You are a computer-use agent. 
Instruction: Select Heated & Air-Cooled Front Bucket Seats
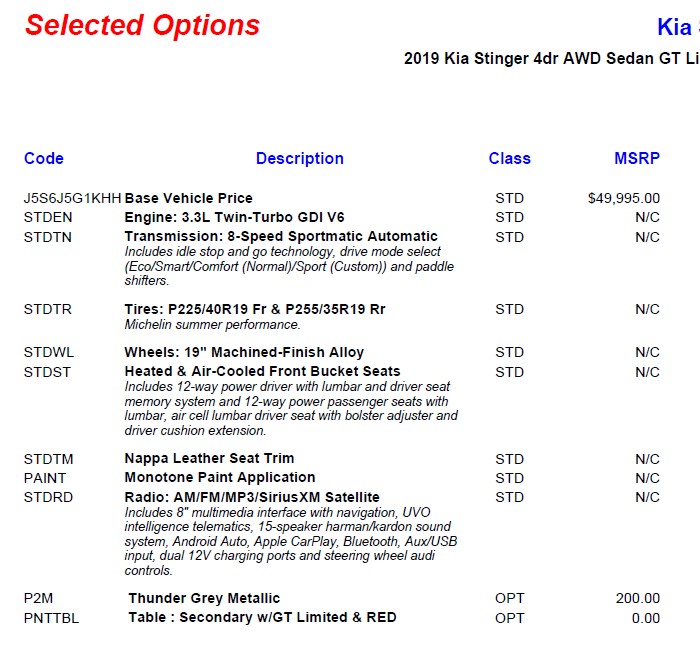pyautogui.click(x=262, y=372)
